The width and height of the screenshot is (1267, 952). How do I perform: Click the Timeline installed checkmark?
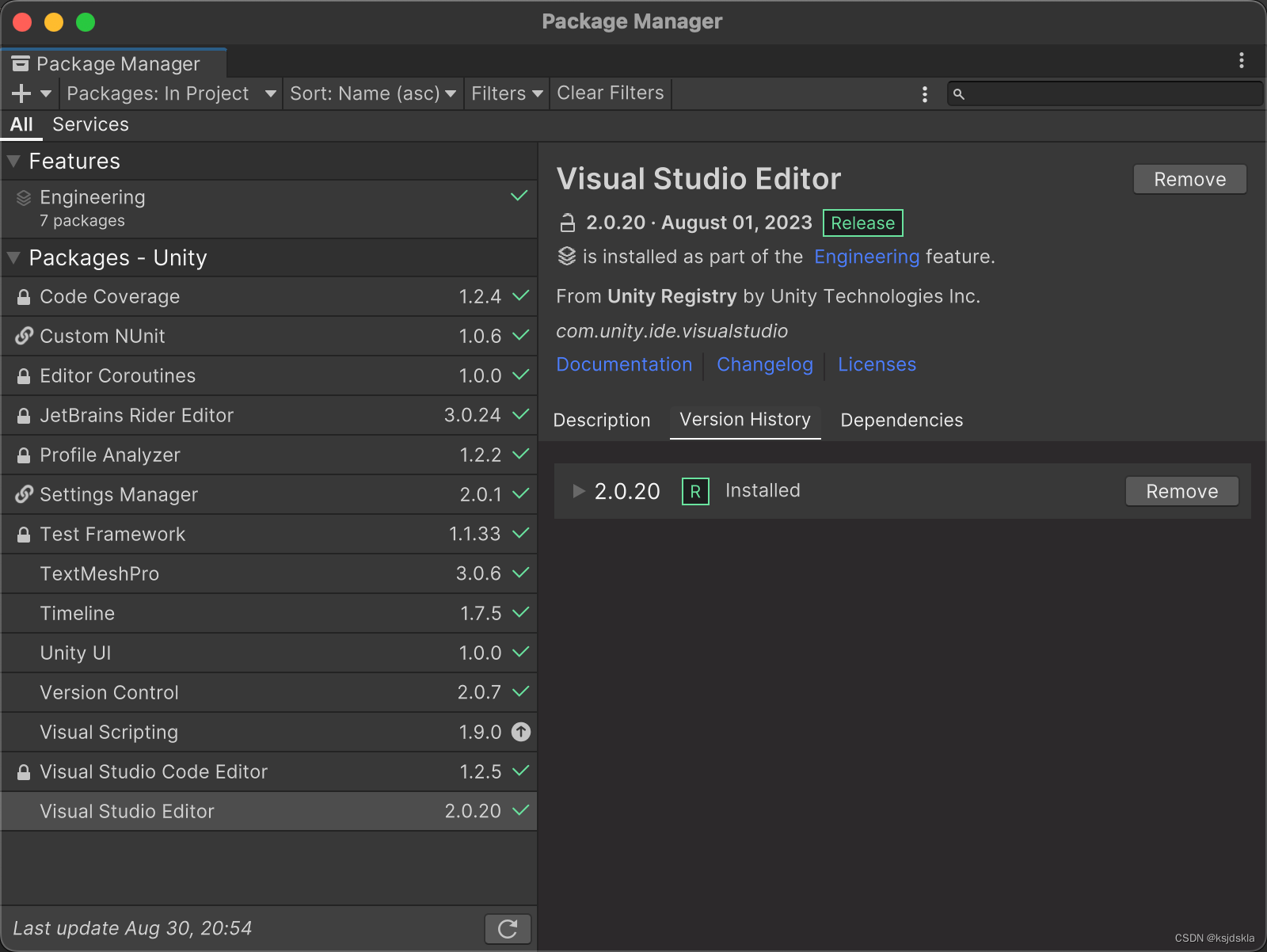(x=521, y=612)
